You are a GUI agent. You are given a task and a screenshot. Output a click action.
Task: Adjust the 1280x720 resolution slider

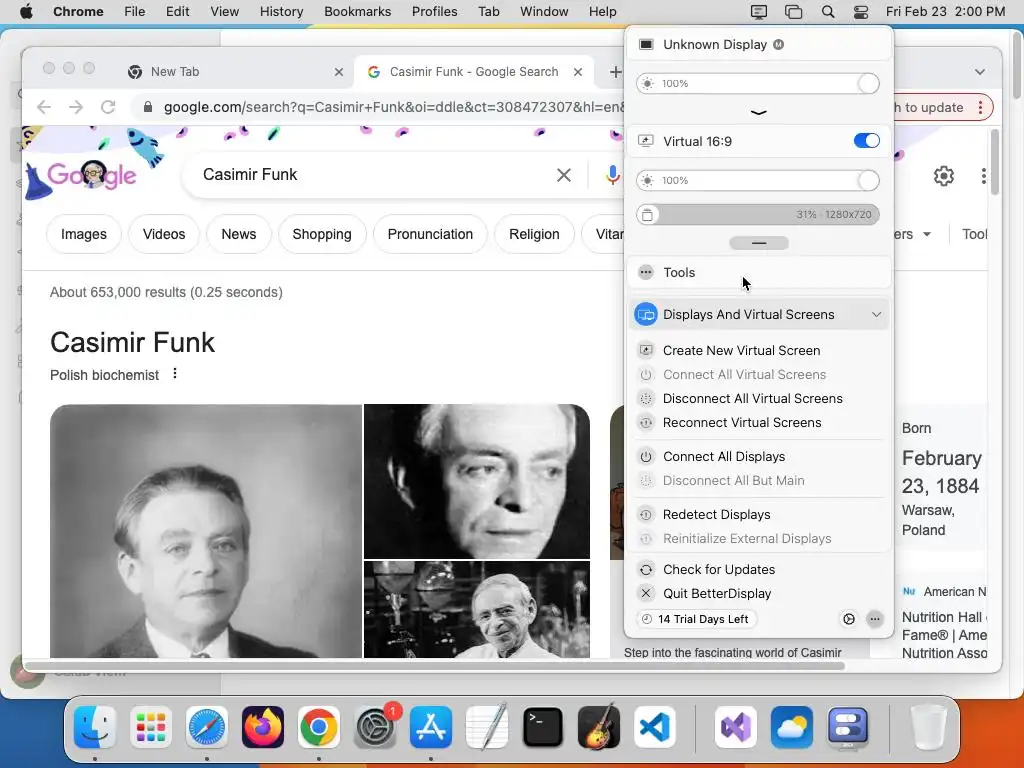(758, 214)
